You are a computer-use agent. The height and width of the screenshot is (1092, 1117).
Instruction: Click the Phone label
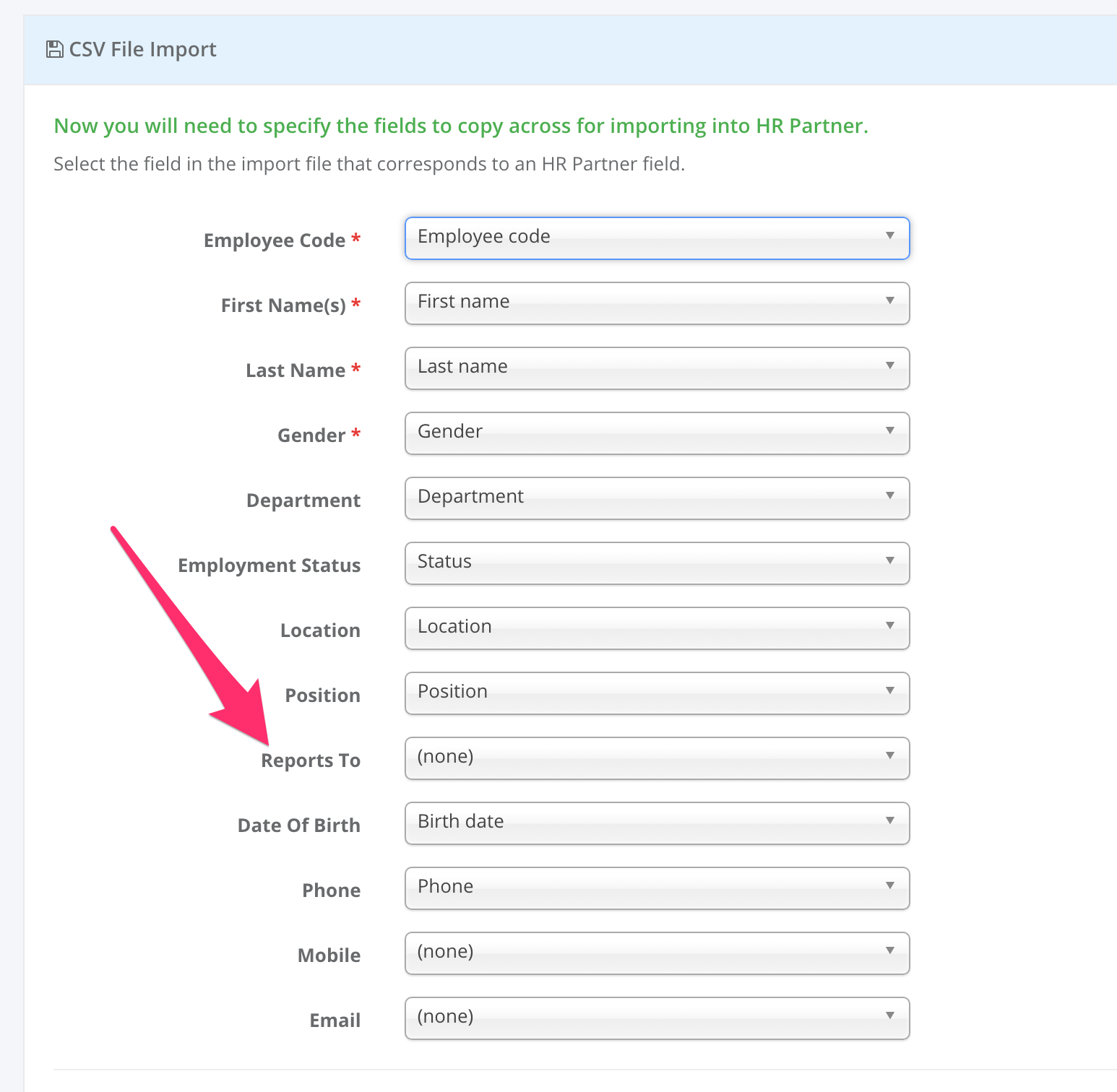332,890
